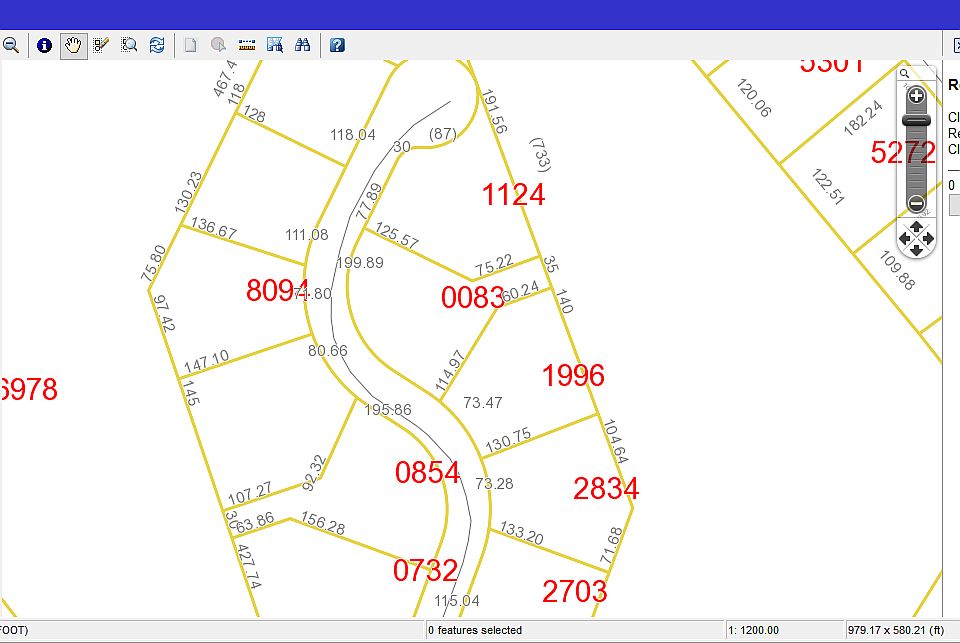Click dimension label 136.67
The image size is (960, 643).
[214, 228]
